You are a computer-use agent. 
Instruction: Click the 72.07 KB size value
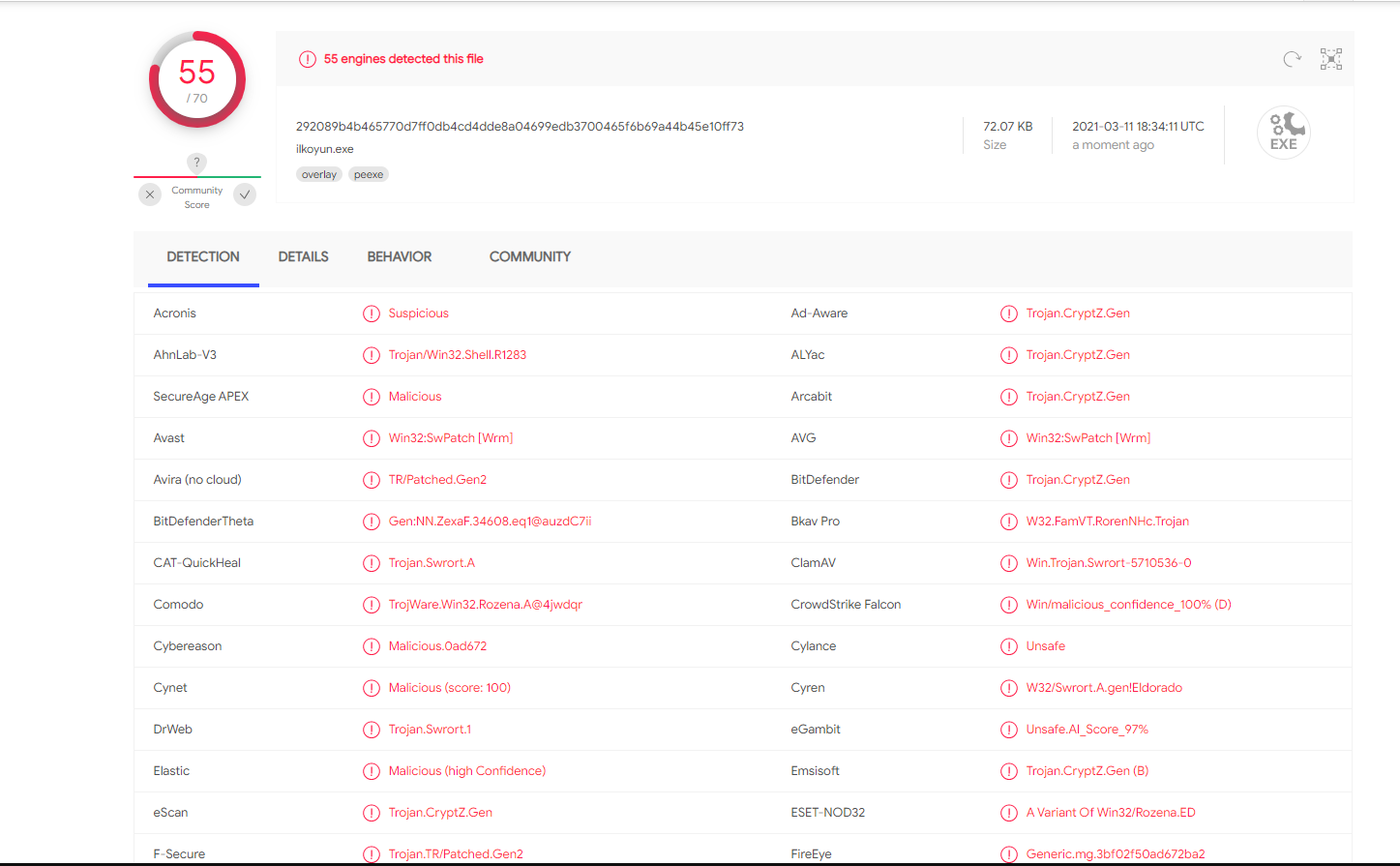pyautogui.click(x=1008, y=127)
